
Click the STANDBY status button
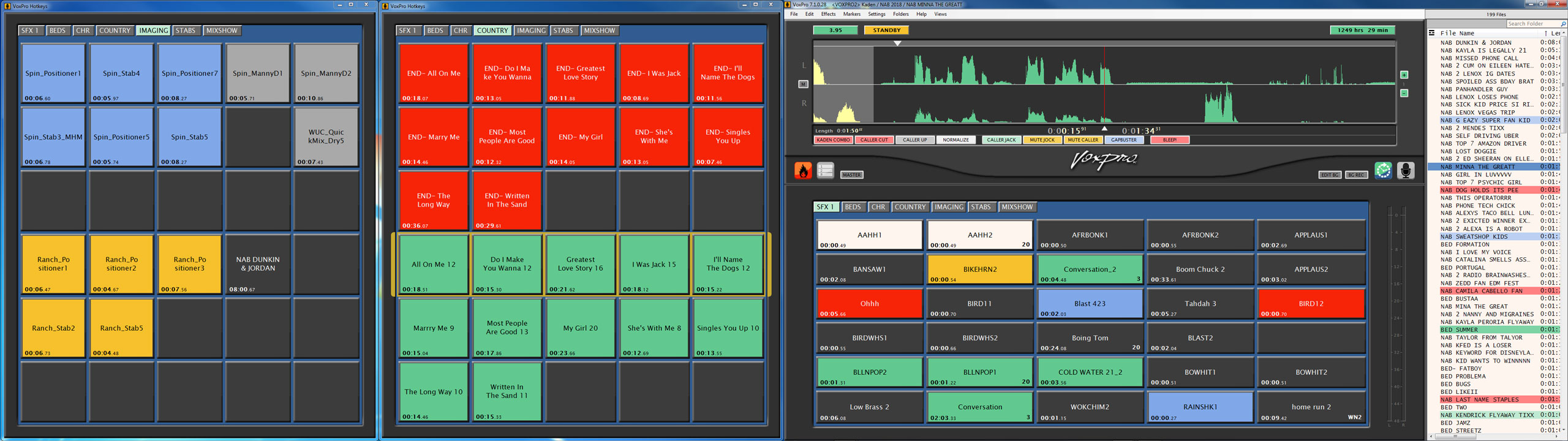[886, 30]
